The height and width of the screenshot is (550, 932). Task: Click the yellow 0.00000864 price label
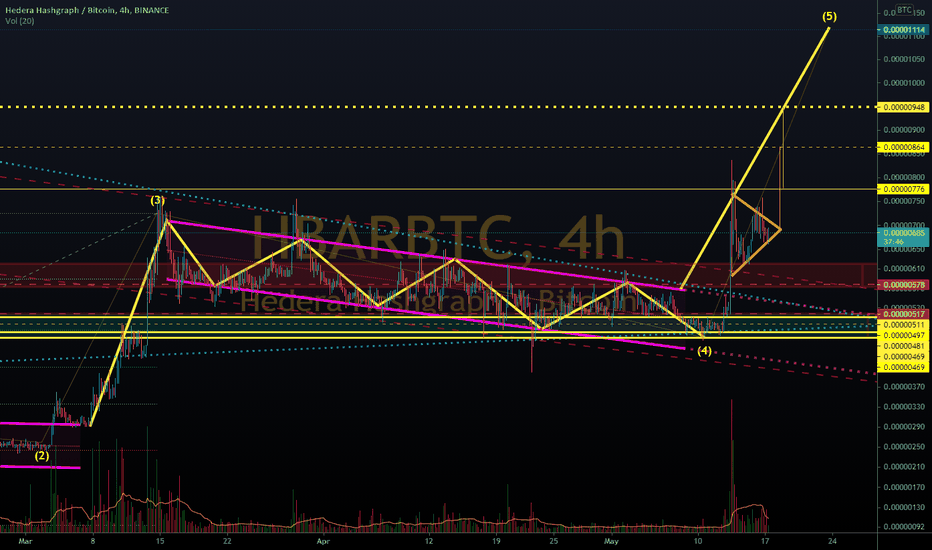point(903,147)
